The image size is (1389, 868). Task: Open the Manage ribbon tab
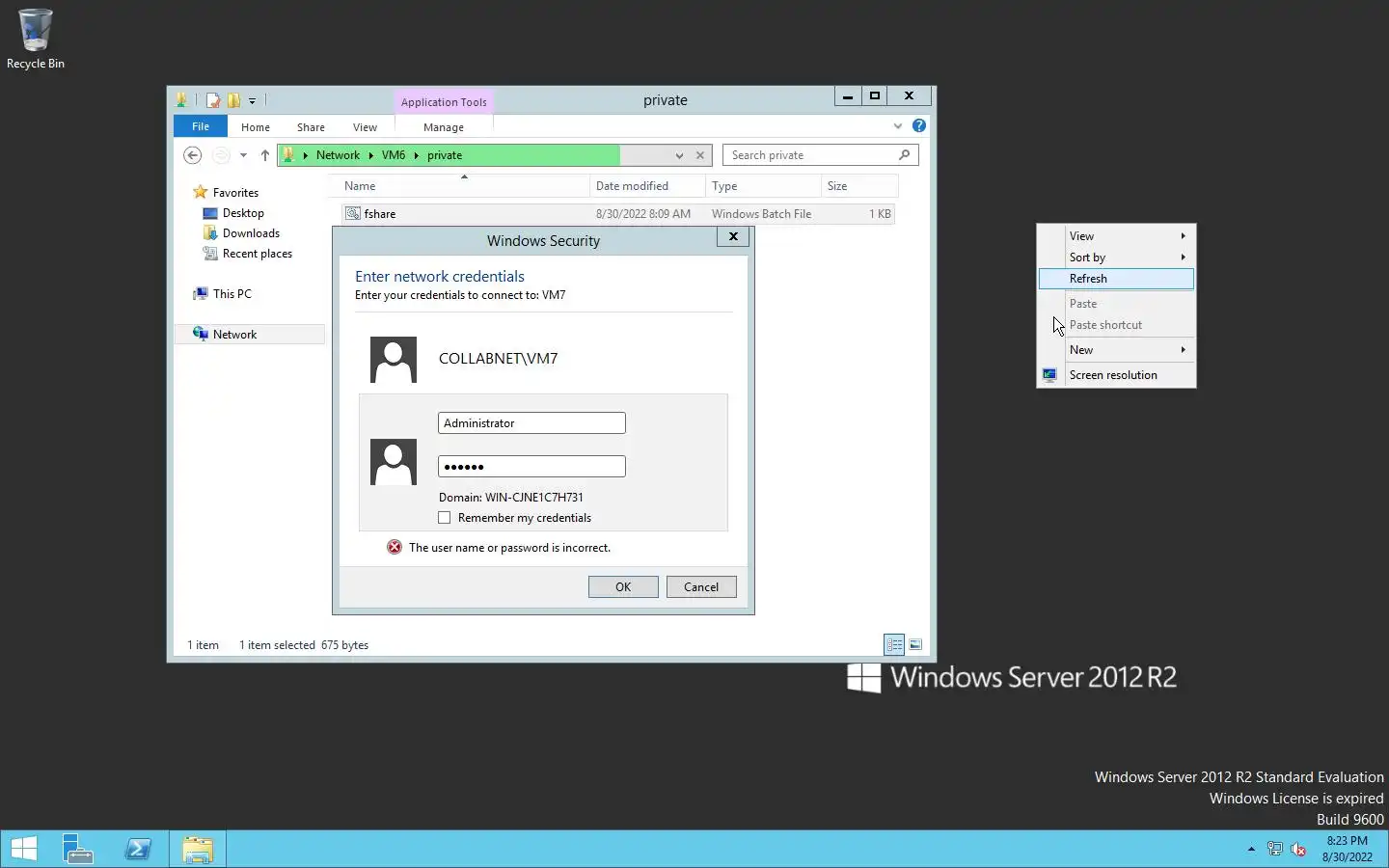pos(444,127)
